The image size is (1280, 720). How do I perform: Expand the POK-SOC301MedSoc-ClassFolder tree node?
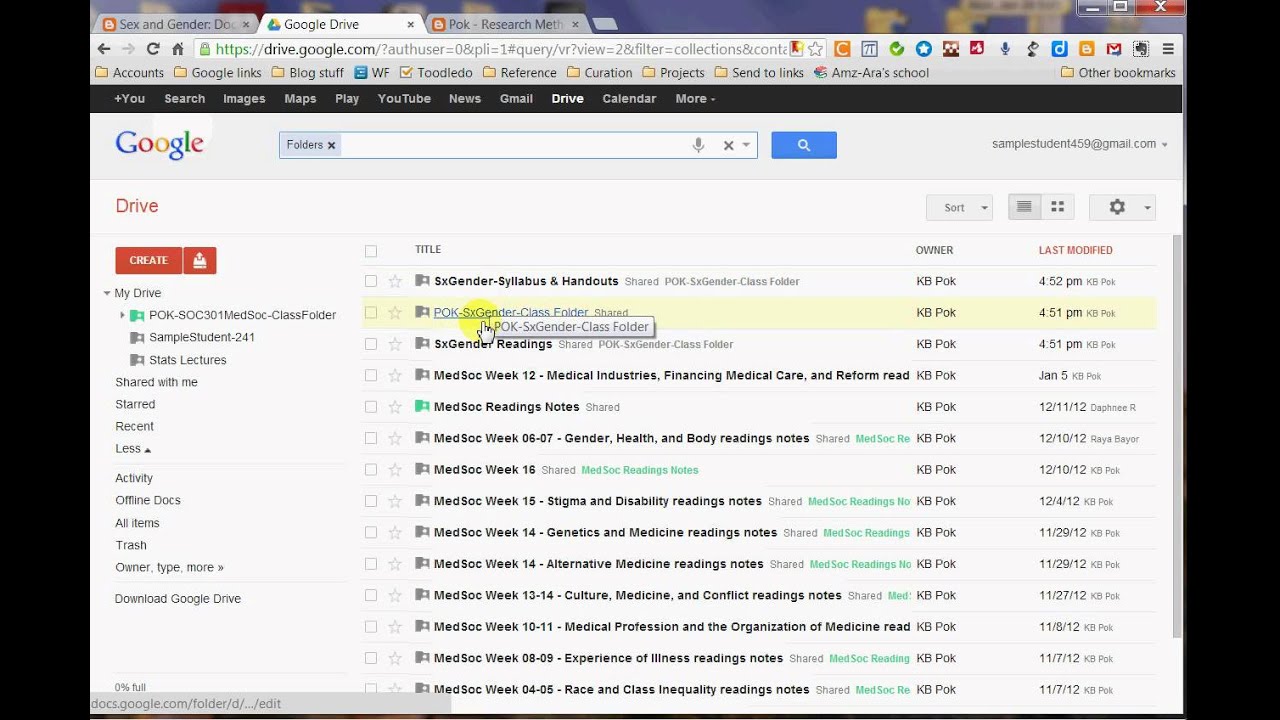click(122, 315)
